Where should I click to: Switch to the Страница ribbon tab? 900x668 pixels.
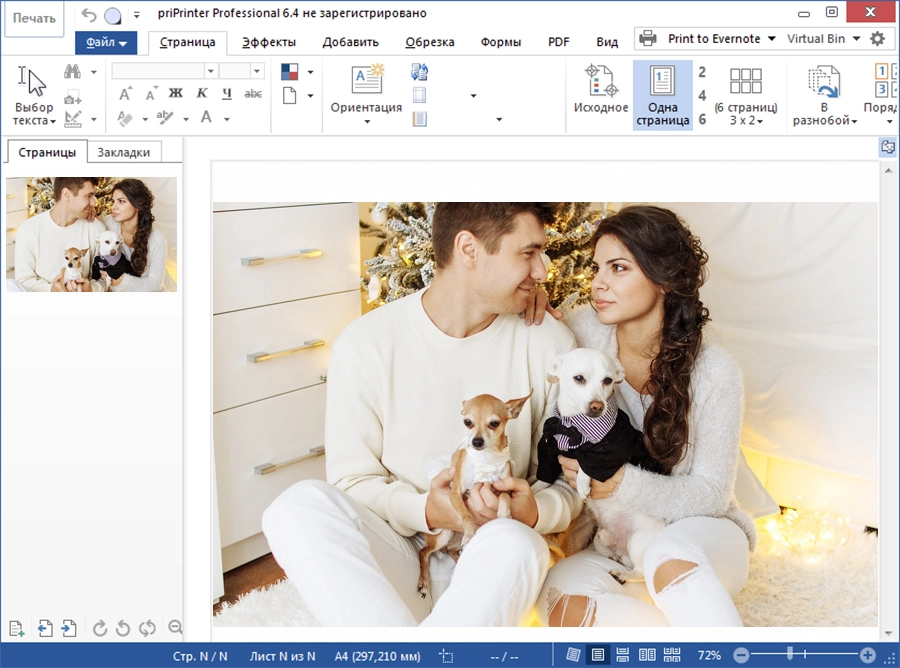point(187,42)
